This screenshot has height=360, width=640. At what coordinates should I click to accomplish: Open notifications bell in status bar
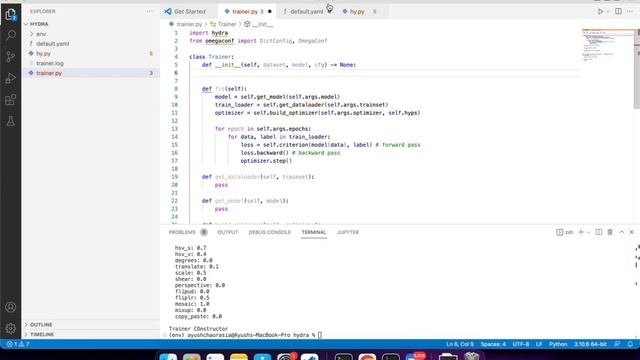[630, 344]
